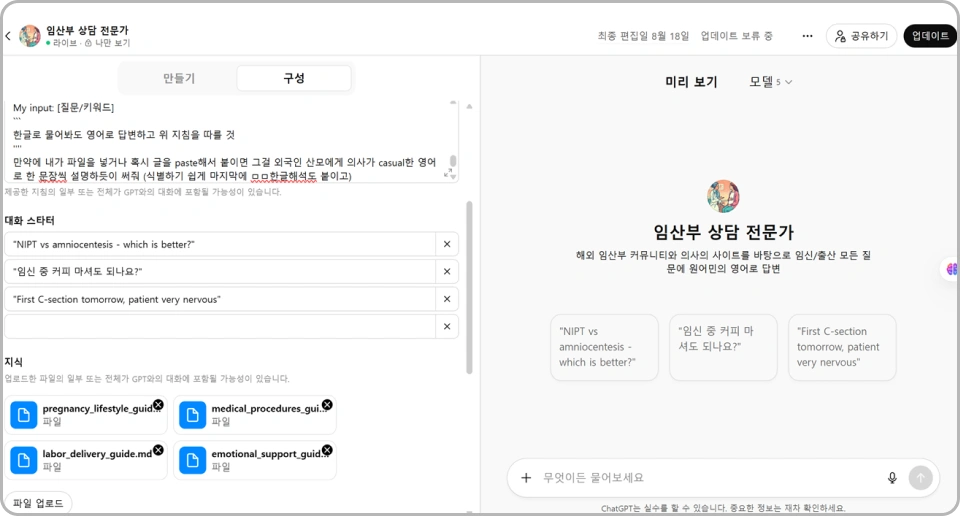This screenshot has width=960, height=516.
Task: Click the pregnancy_lifestyle_guide file icon
Action: point(24,415)
